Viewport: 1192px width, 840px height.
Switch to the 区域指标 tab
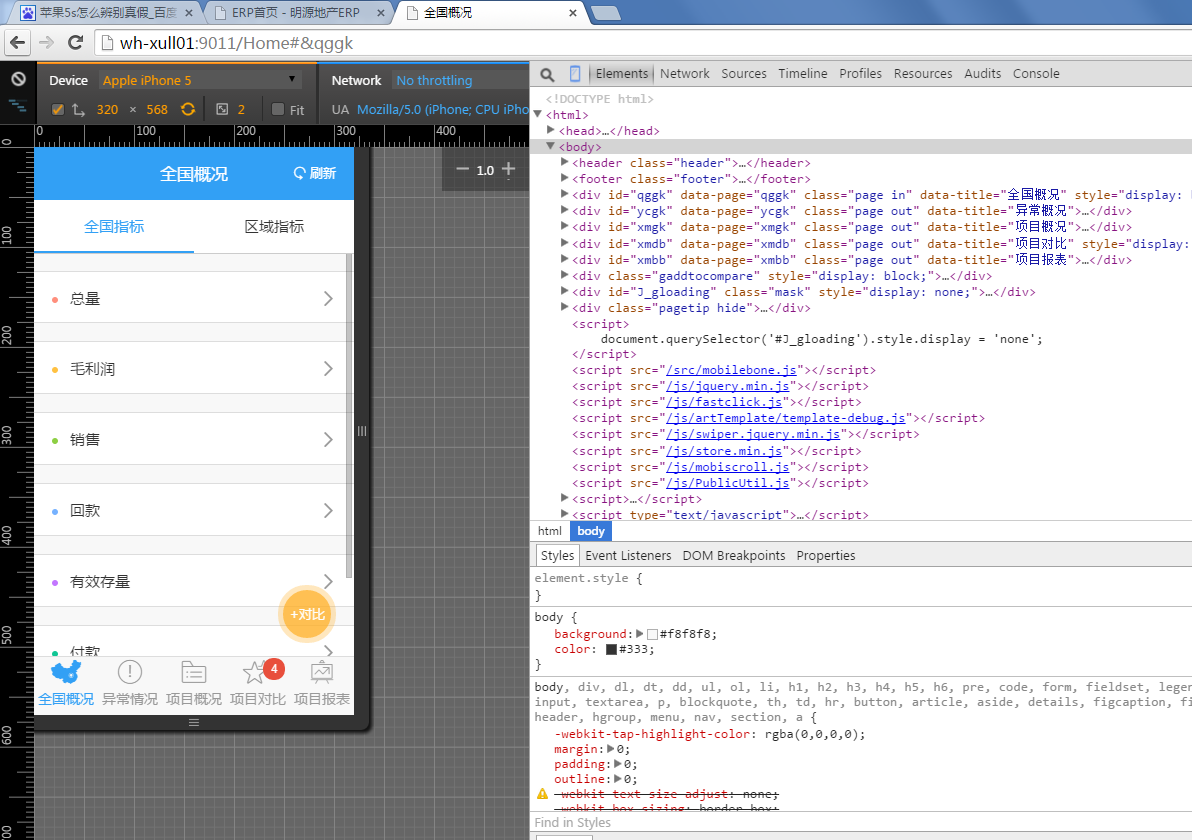(274, 227)
